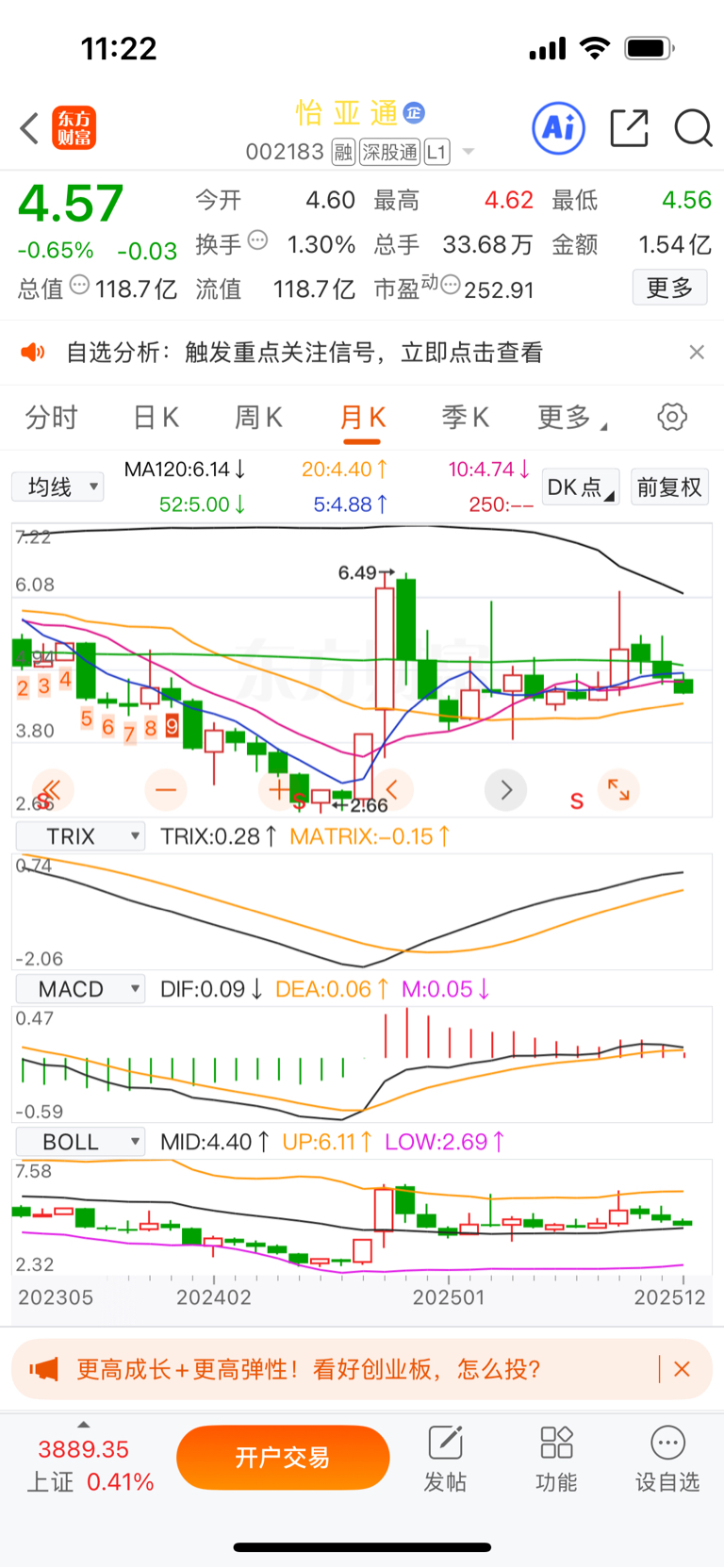Tap the 6.49 high price label
Image resolution: width=724 pixels, height=1568 pixels.
(x=357, y=572)
